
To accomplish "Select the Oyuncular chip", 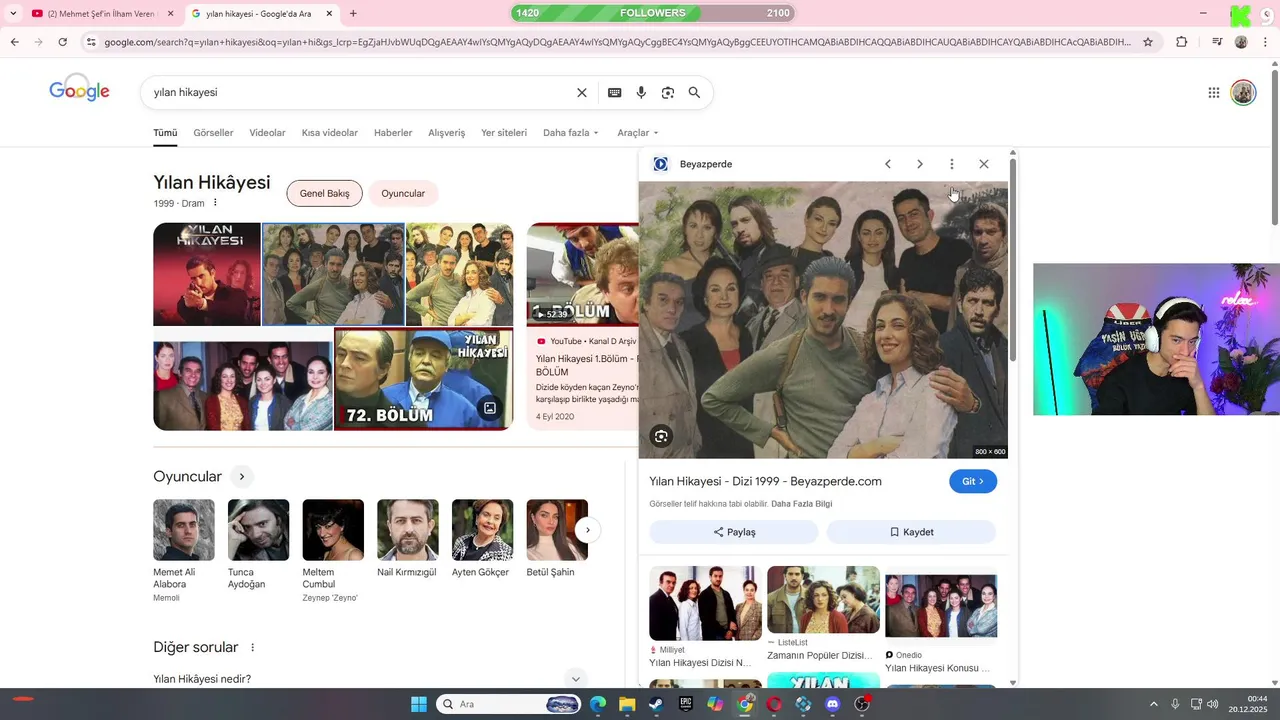I will (403, 193).
